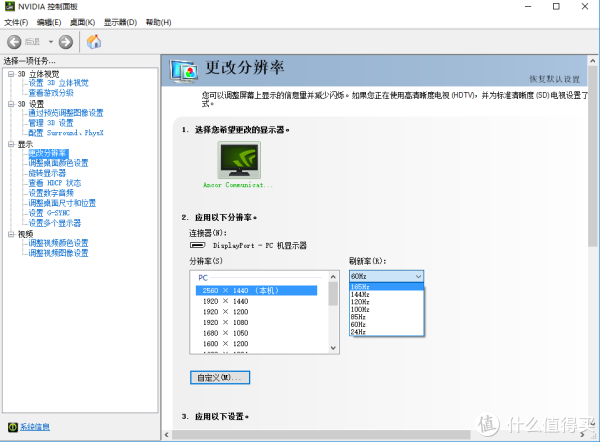
Task: Open 设置多个显示器 task
Action: click(x=55, y=223)
